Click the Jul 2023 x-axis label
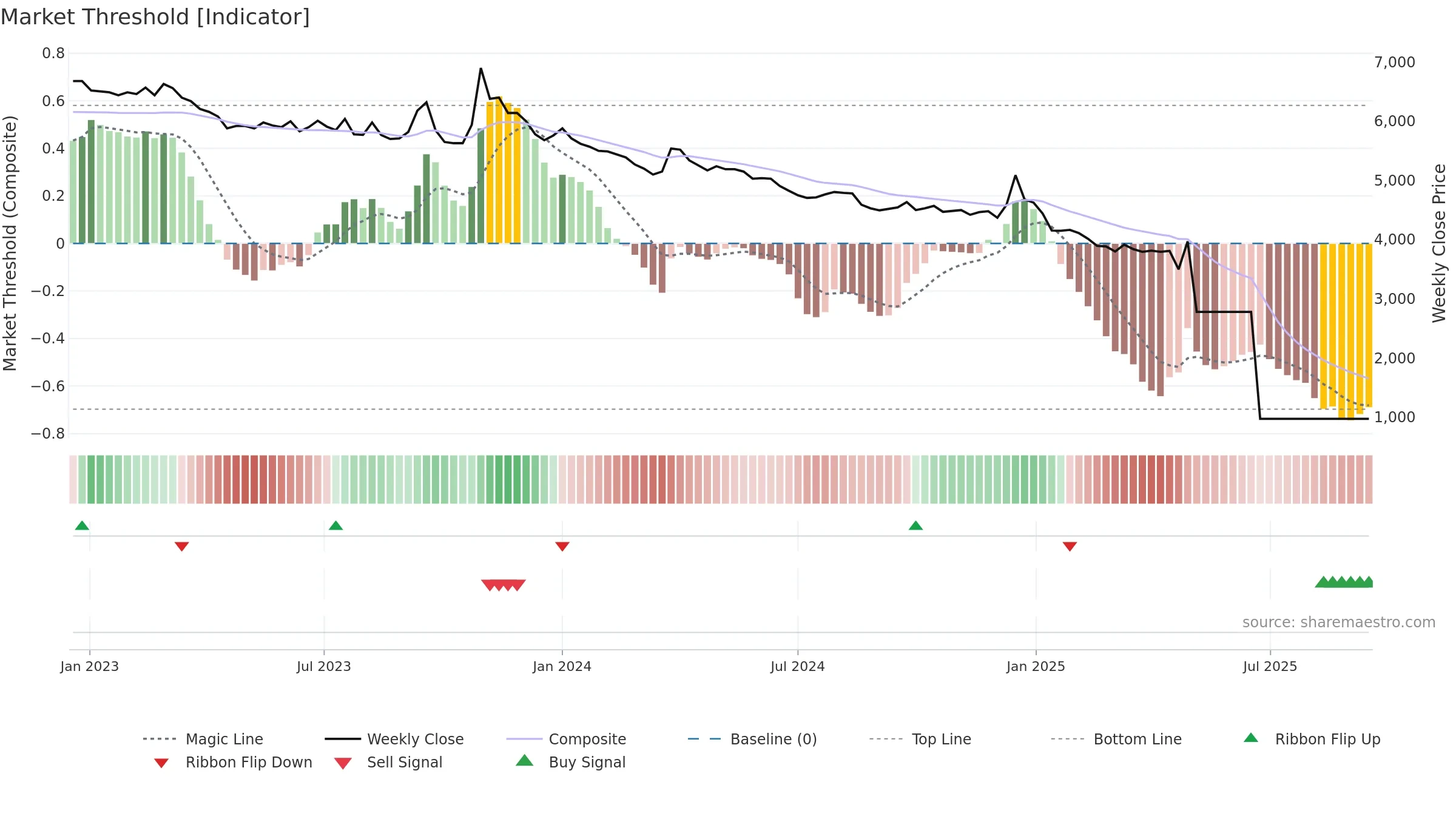The height and width of the screenshot is (819, 1456). 324,666
